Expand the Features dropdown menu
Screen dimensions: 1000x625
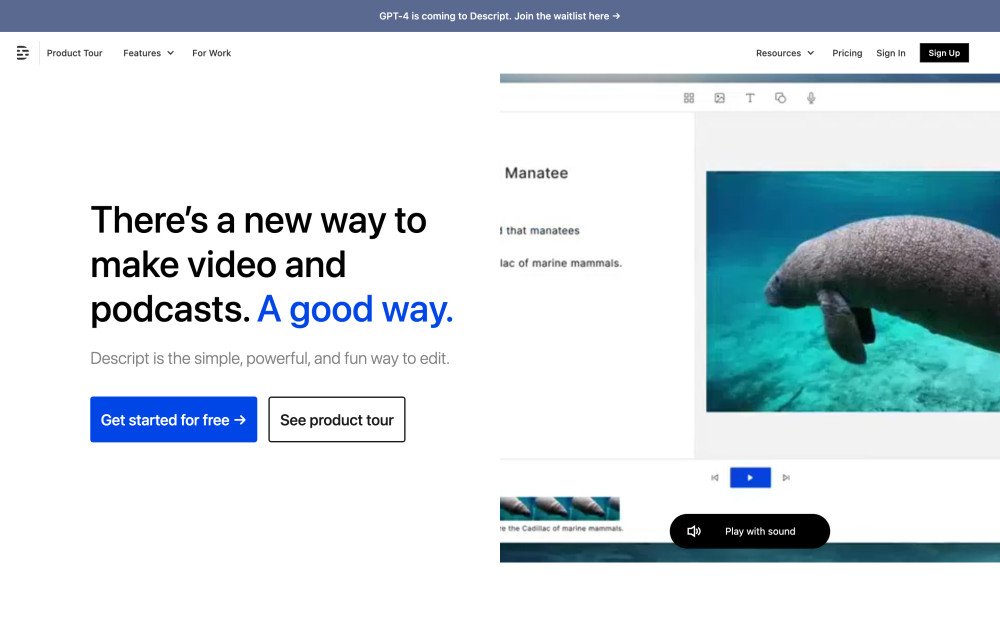coord(148,53)
